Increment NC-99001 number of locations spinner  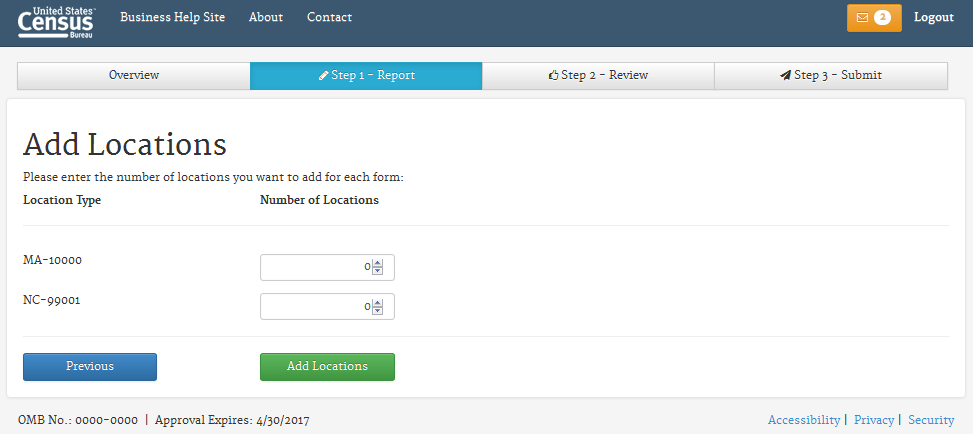point(378,303)
